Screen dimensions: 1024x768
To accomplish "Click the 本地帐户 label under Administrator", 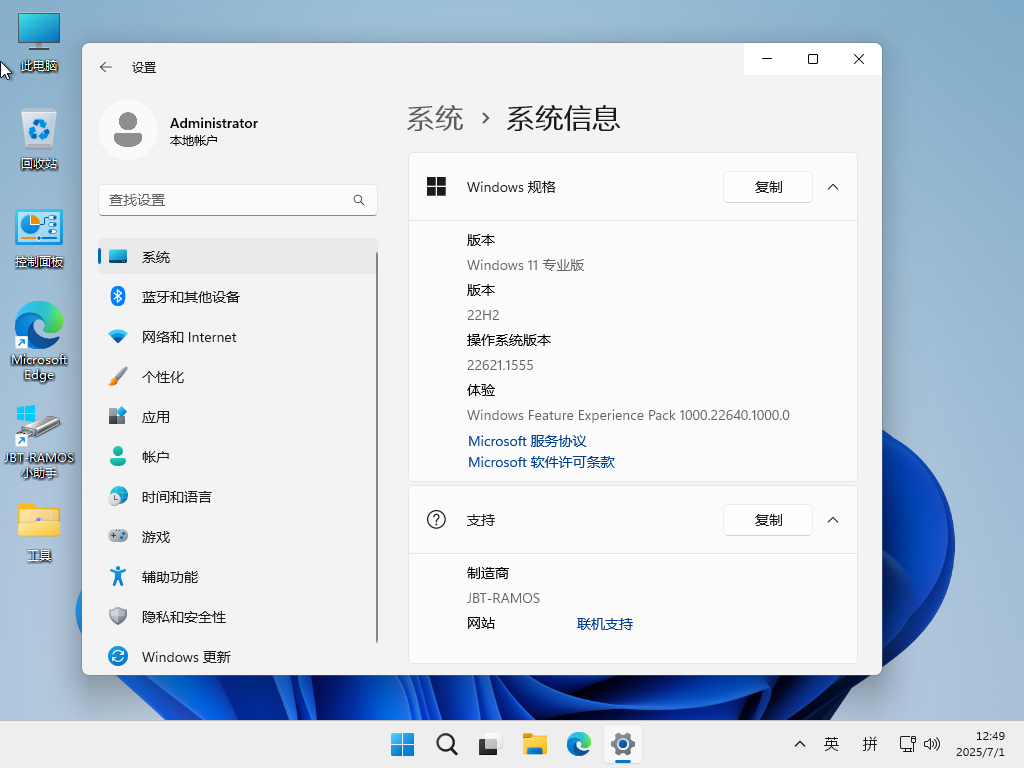I will [x=193, y=140].
